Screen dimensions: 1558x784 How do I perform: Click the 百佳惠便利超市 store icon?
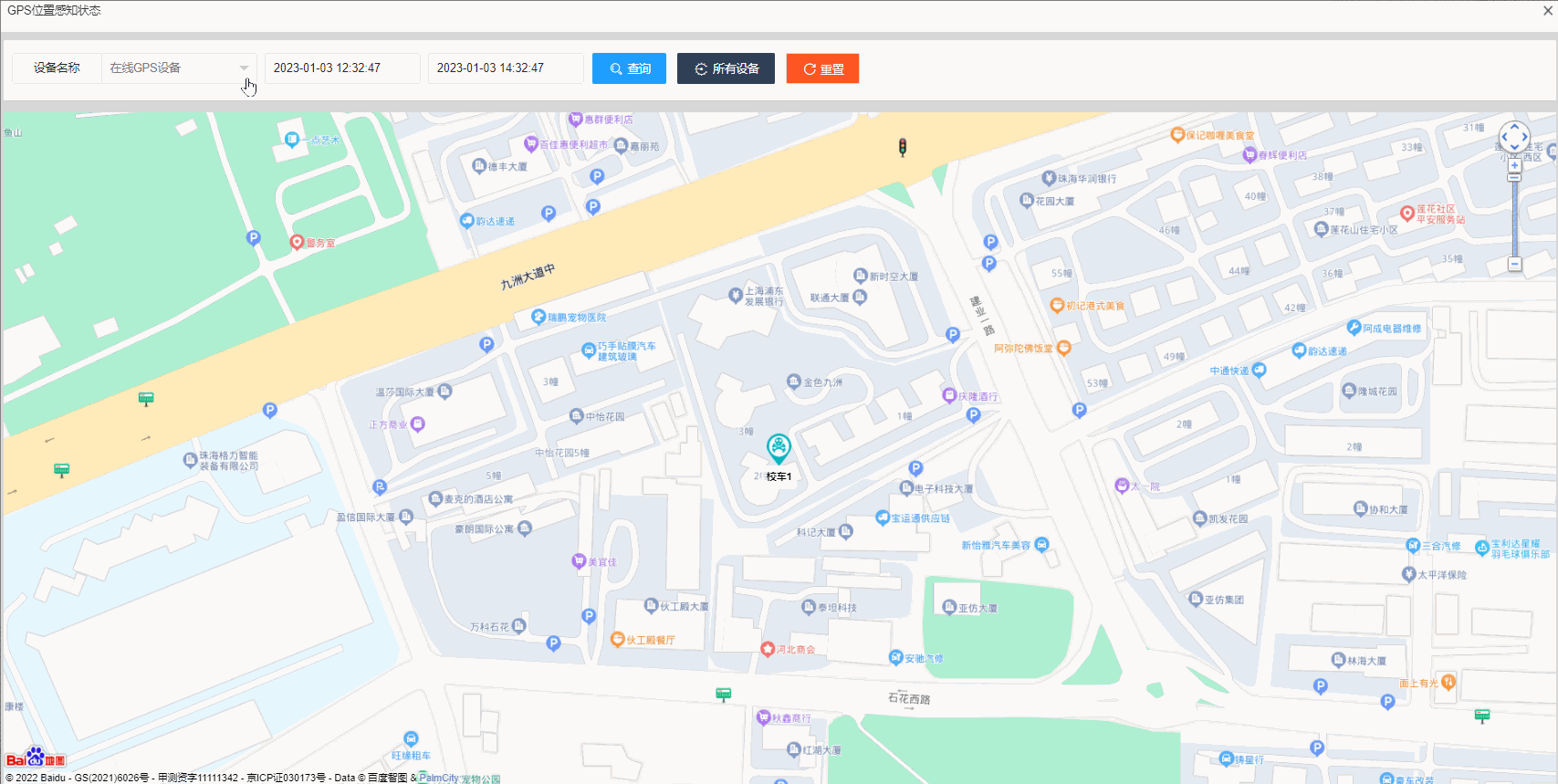(x=531, y=144)
